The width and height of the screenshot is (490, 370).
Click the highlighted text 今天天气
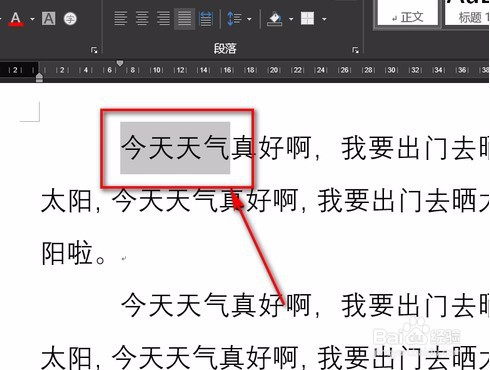click(x=175, y=148)
